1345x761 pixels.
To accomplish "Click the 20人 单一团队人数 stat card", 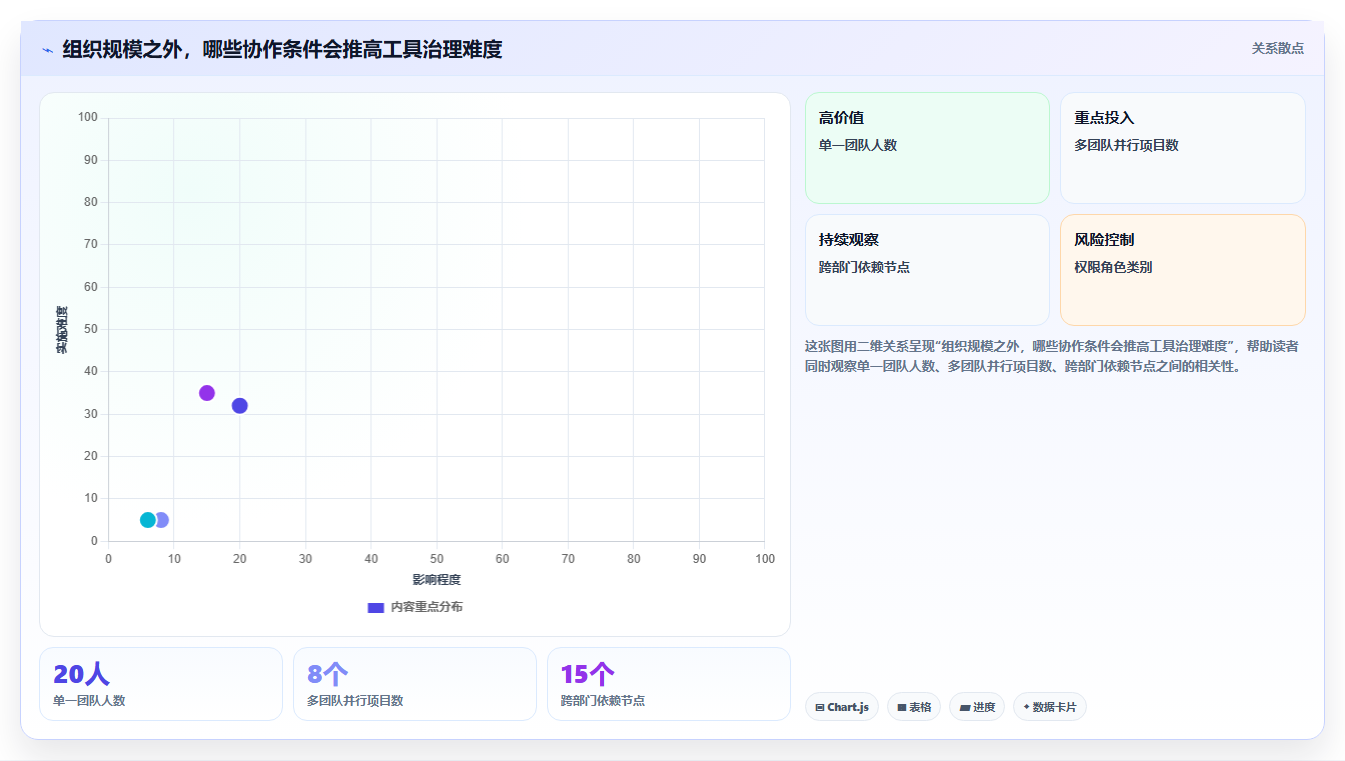I will point(161,684).
